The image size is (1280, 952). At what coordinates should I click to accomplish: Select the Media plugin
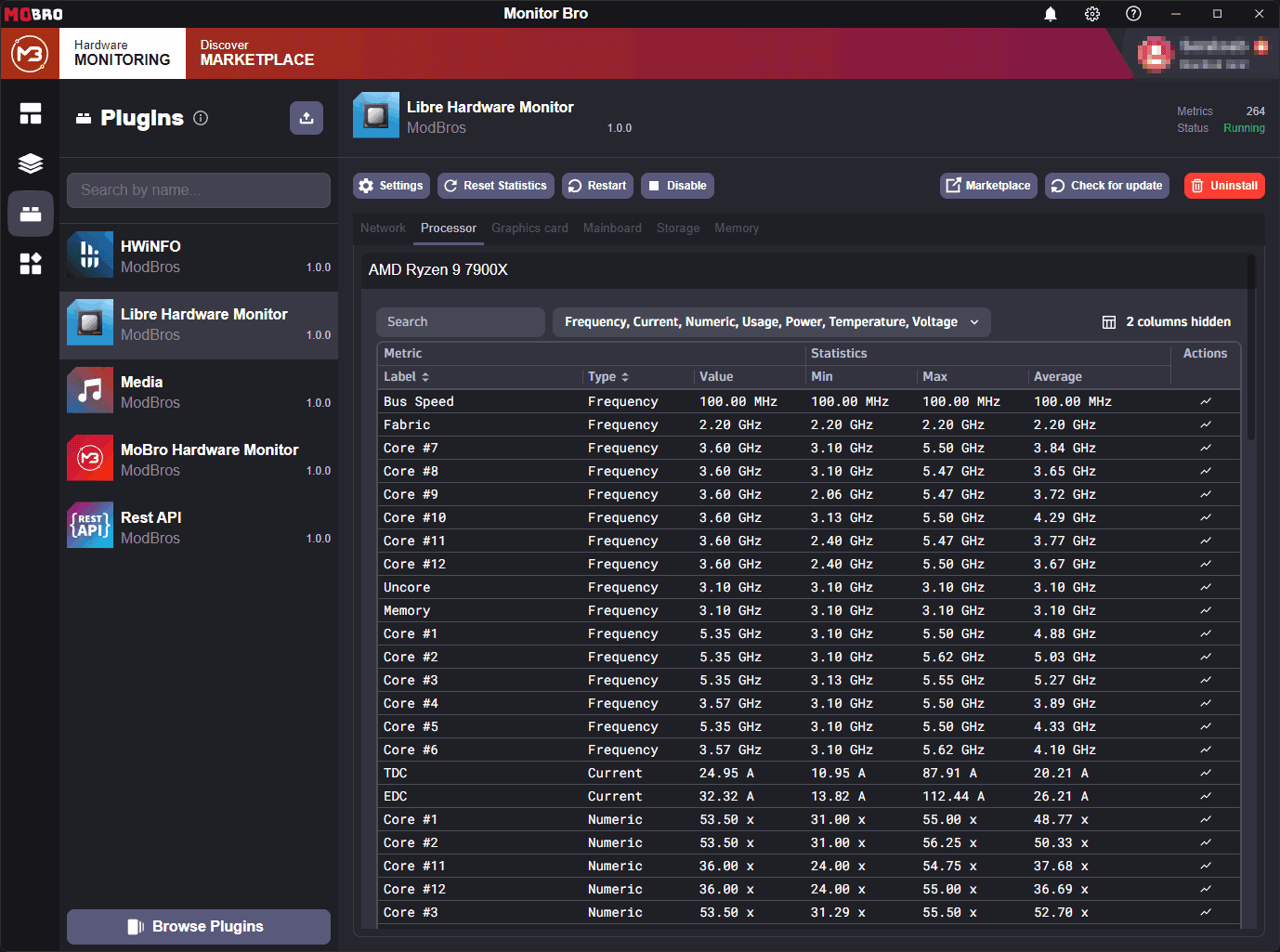tap(199, 391)
